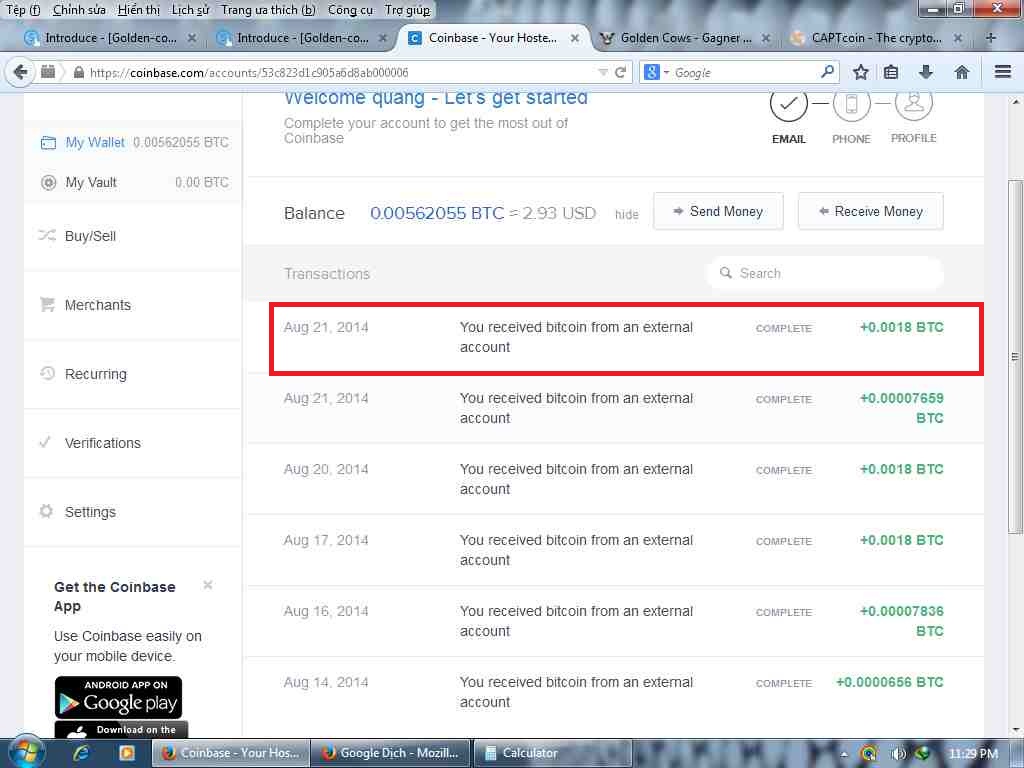Hide the balance with hide link
The image size is (1024, 768).
tap(626, 214)
